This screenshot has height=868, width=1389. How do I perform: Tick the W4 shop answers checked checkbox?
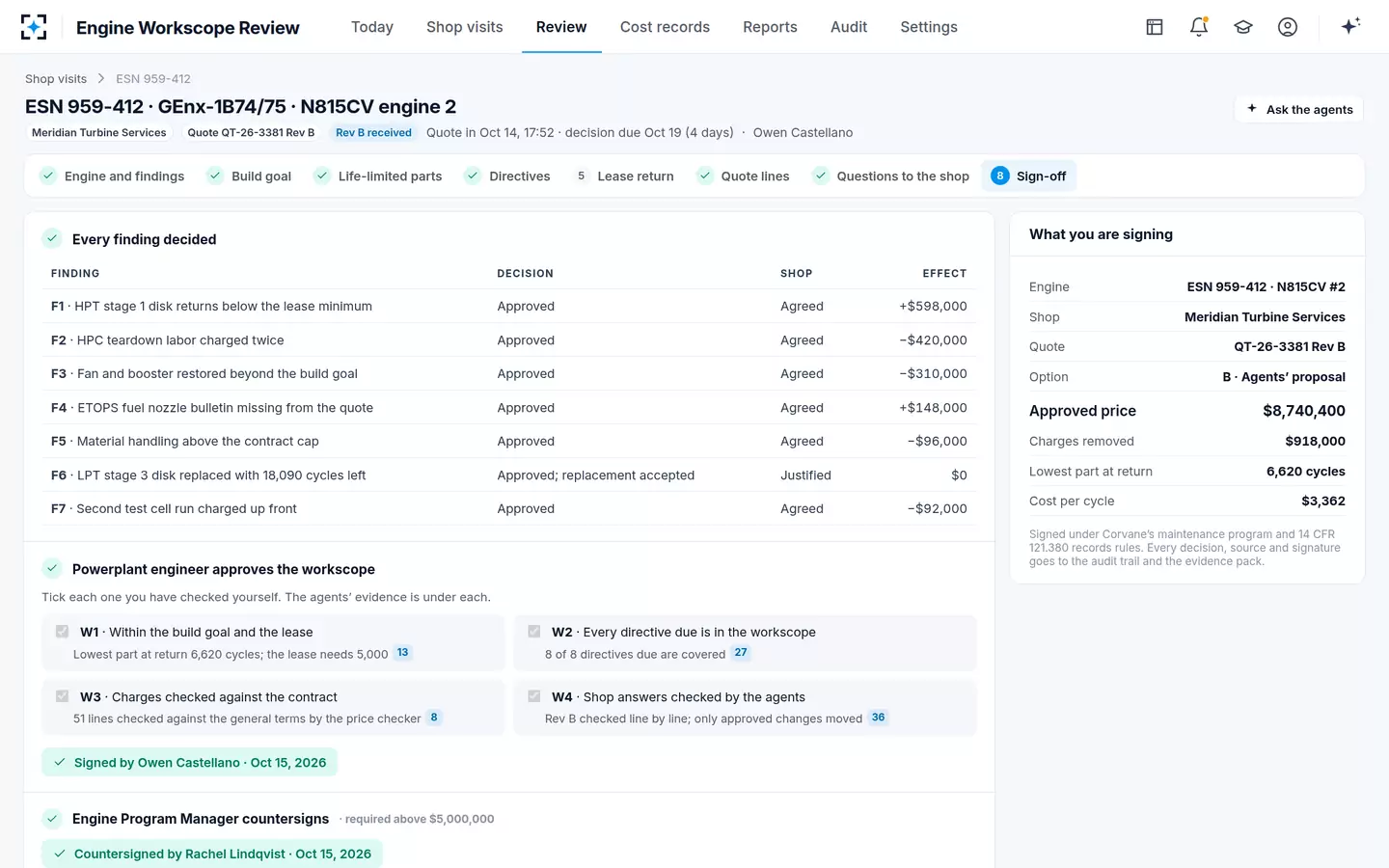[533, 696]
